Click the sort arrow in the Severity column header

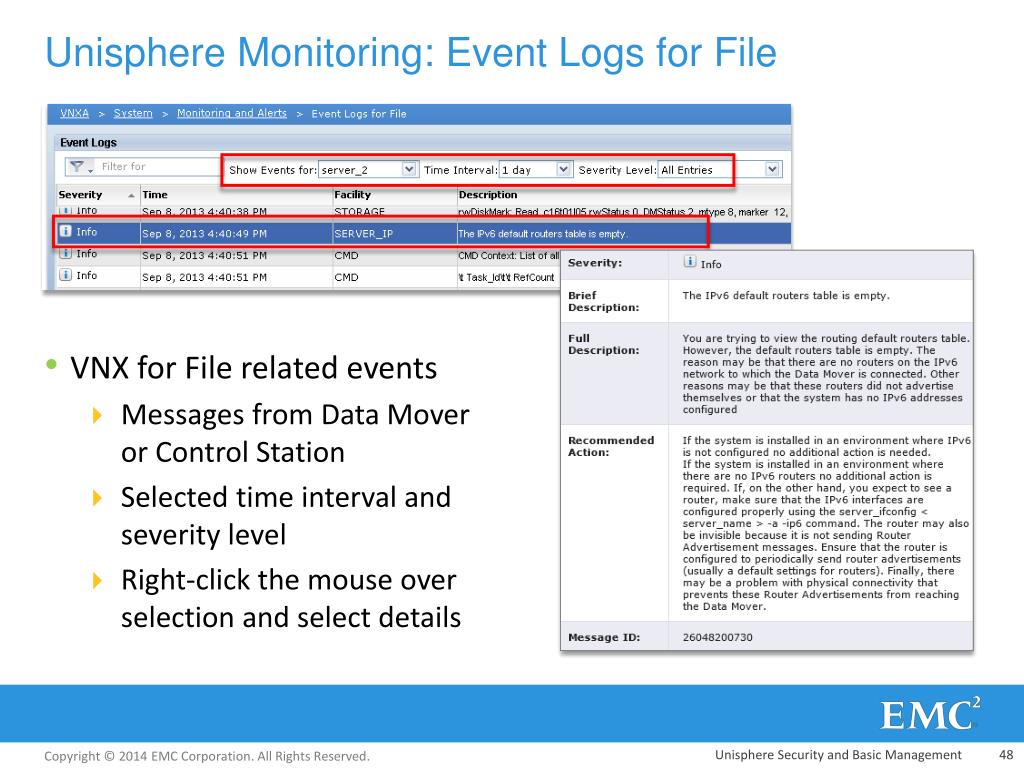pyautogui.click(x=131, y=195)
